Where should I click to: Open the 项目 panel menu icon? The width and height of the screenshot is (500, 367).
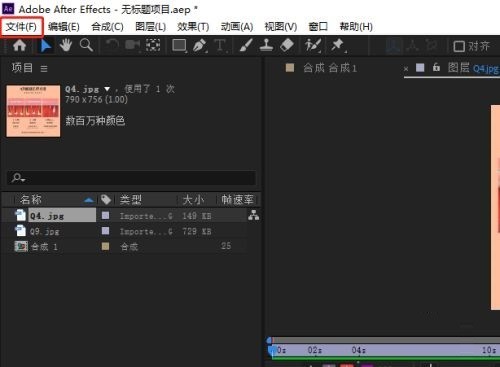44,69
